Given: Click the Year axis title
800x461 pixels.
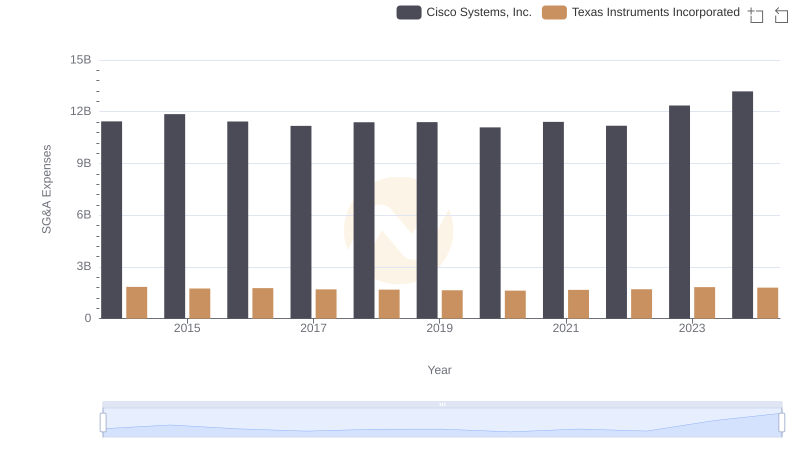Looking at the screenshot, I should click(x=439, y=370).
